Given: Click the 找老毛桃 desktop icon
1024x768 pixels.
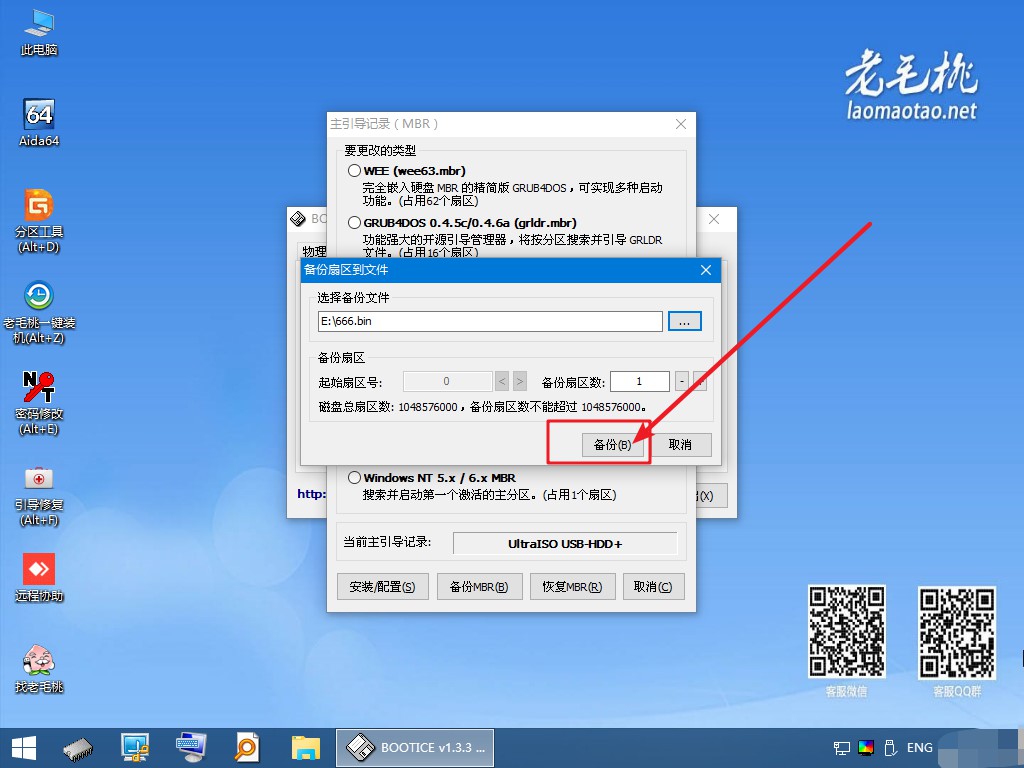Looking at the screenshot, I should 39,668.
